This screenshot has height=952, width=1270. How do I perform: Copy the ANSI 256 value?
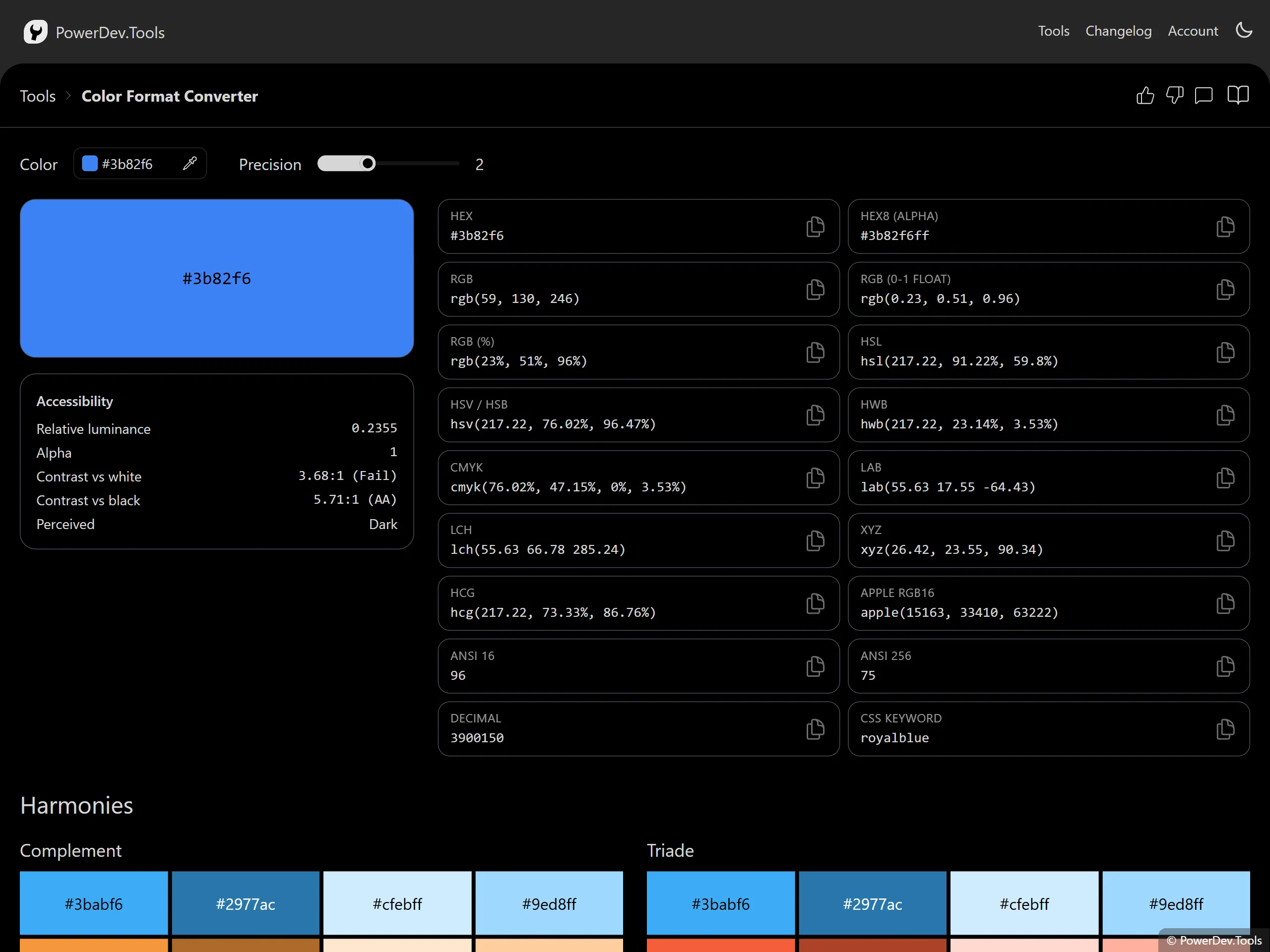(1225, 666)
